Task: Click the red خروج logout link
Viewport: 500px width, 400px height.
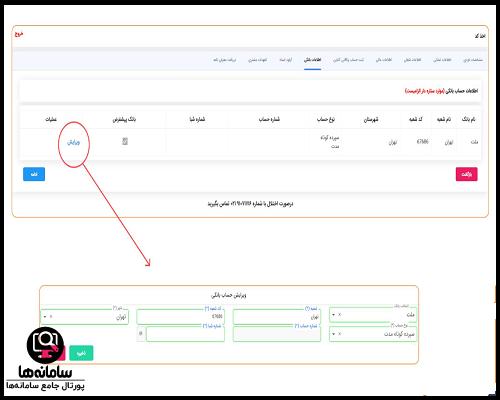Action: coord(19,34)
